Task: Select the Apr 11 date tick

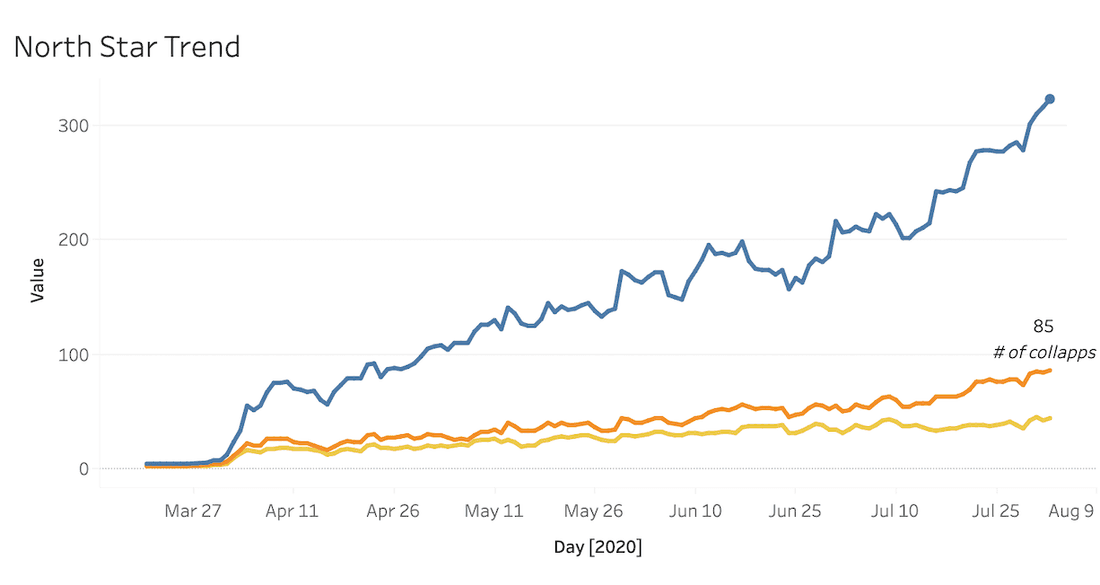Action: coord(293,511)
